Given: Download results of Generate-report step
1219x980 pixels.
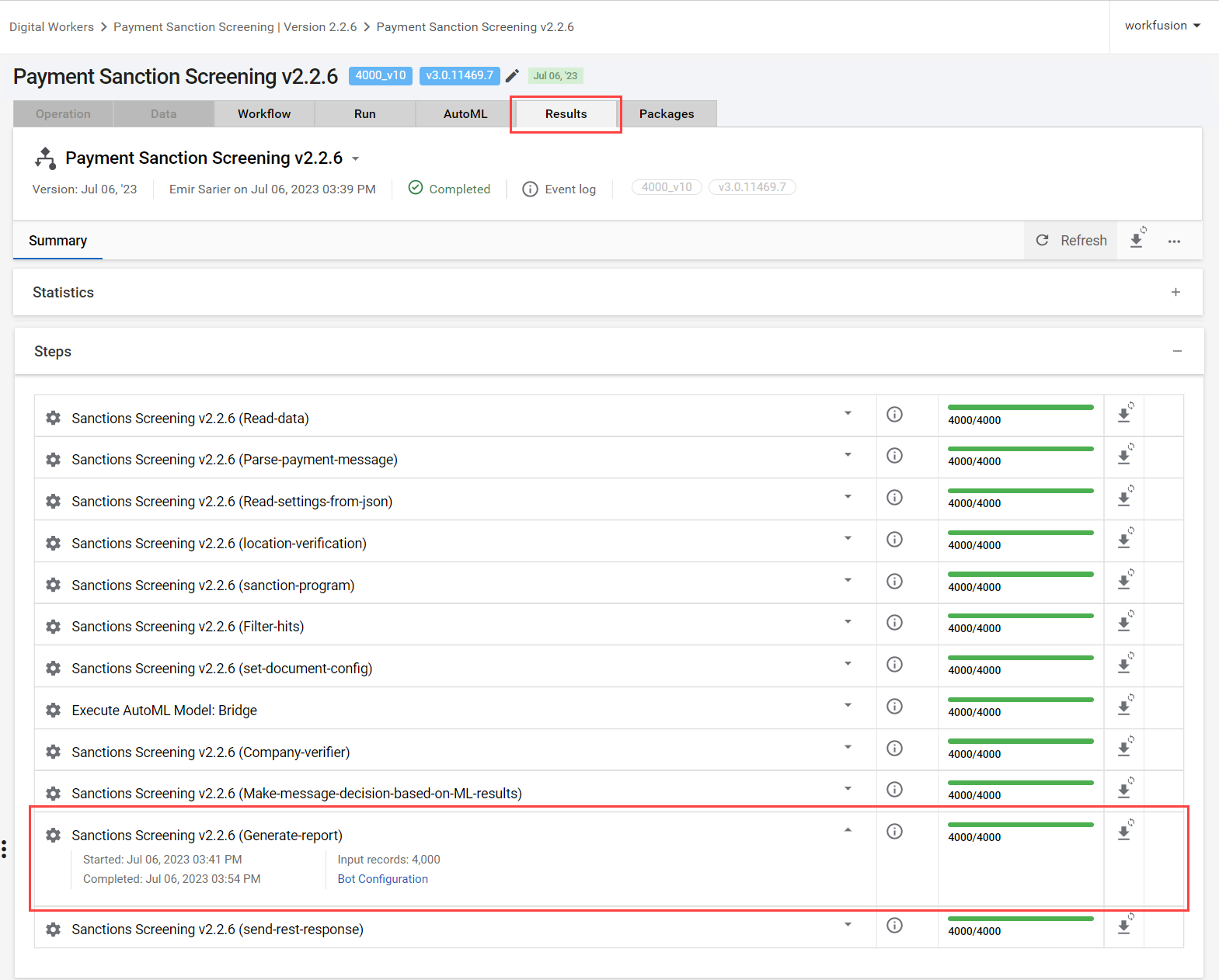Looking at the screenshot, I should point(1125,831).
